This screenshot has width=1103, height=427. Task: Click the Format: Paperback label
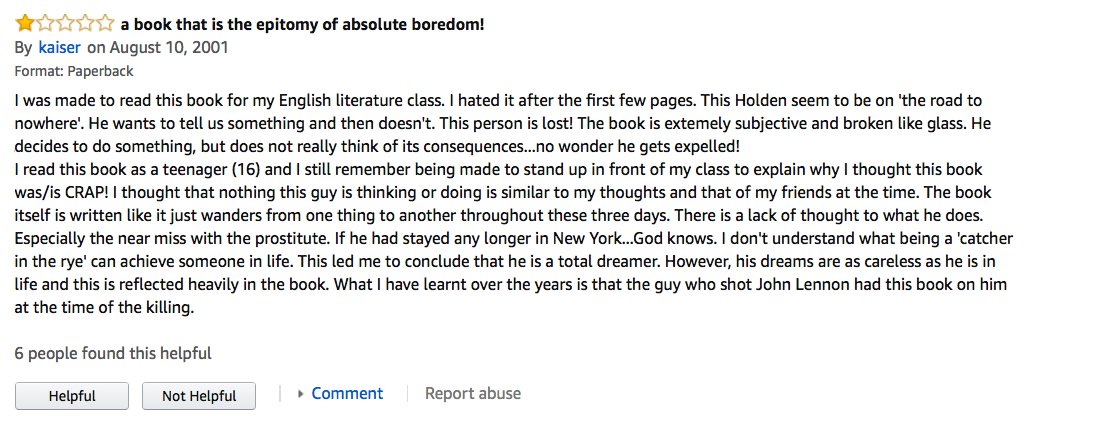click(74, 71)
